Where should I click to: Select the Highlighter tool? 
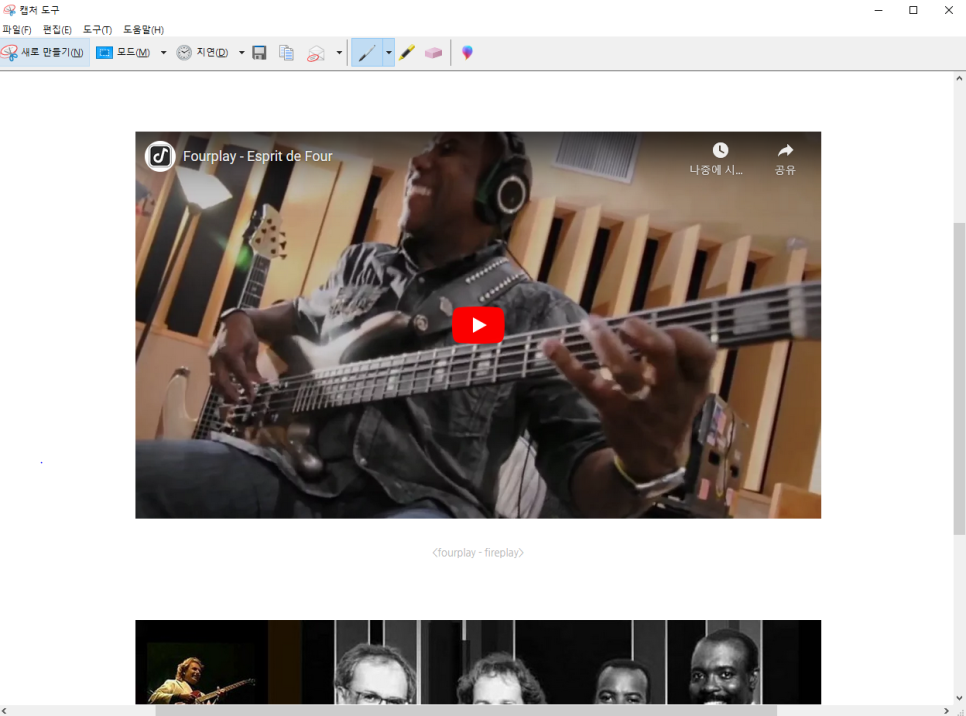click(407, 52)
